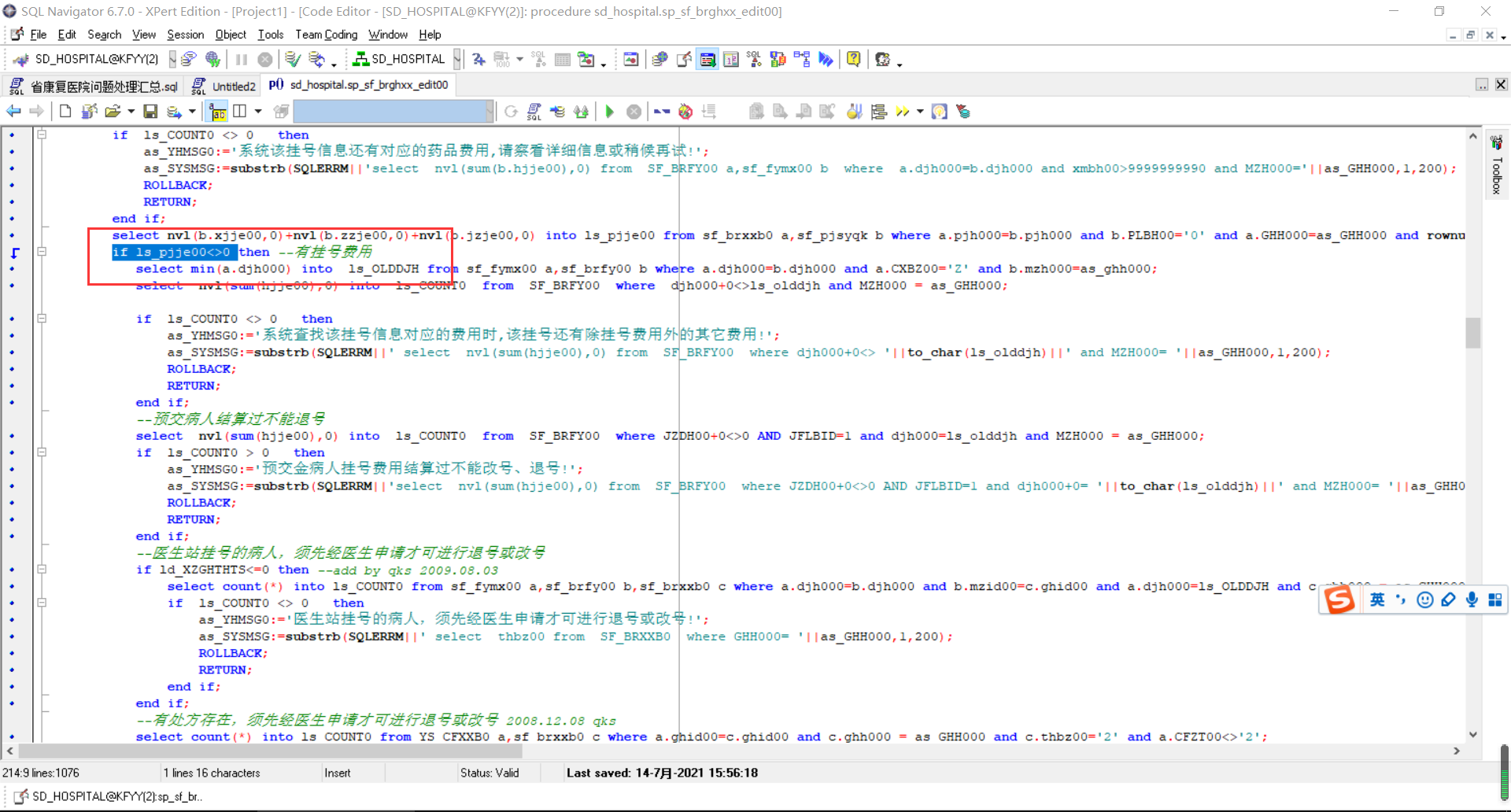
Task: Switch to the Untitled2 tab
Action: coord(233,86)
